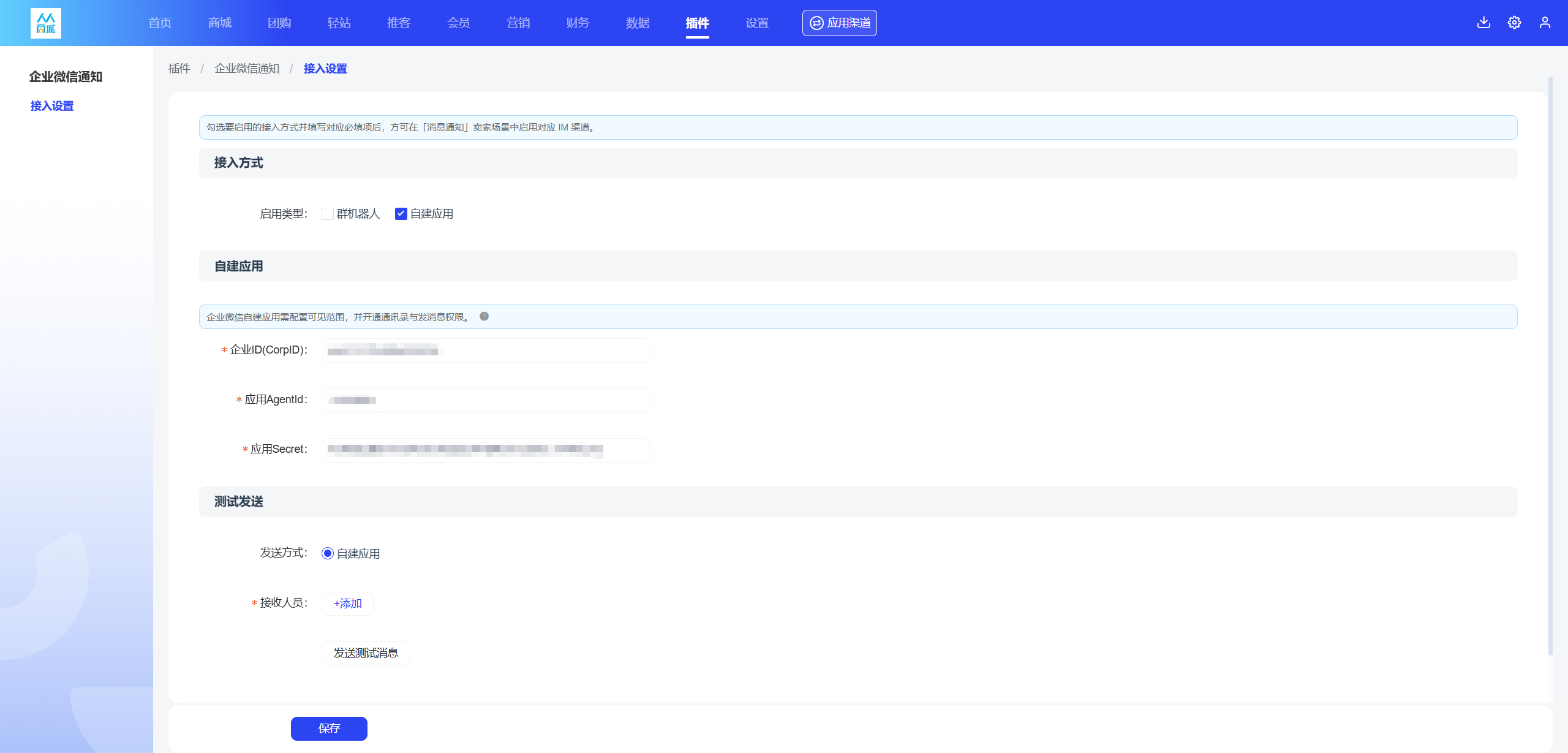This screenshot has width=1568, height=753.
Task: Open the 财务 menu
Action: (578, 23)
